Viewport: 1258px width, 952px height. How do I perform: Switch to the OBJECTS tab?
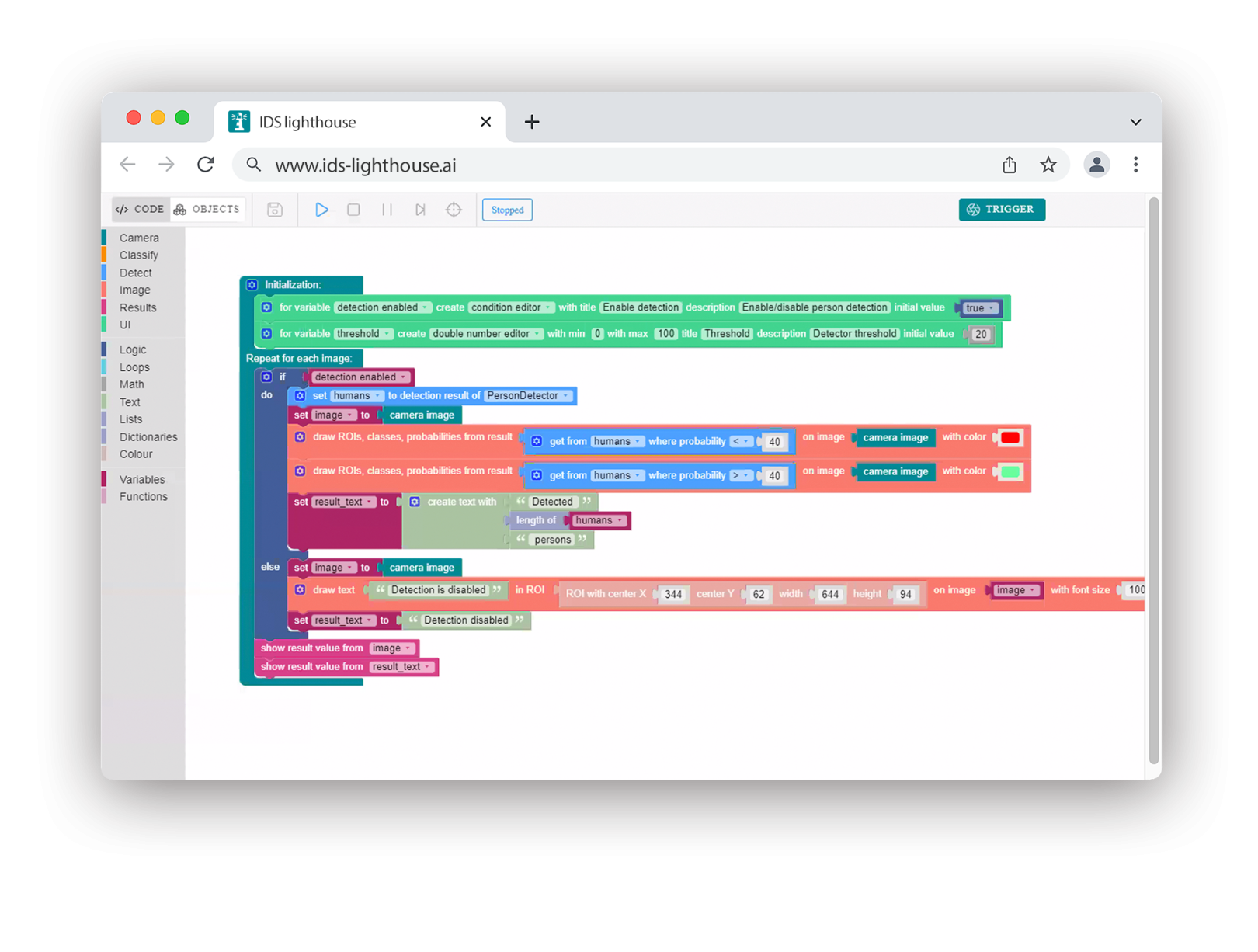(207, 210)
